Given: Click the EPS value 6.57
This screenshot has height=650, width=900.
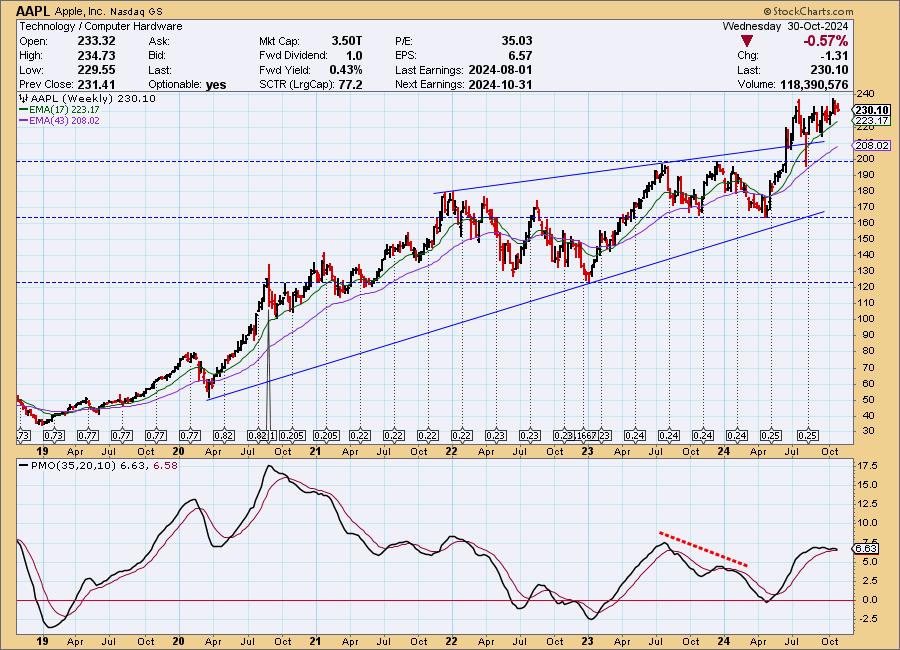Looking at the screenshot, I should [x=520, y=56].
